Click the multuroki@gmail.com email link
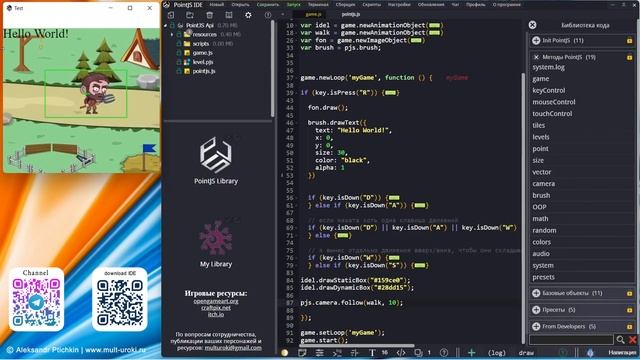640x360 pixels. tap(233, 348)
